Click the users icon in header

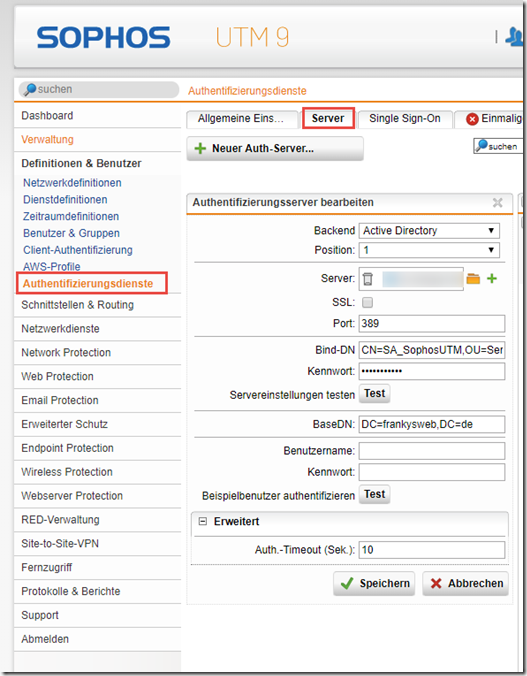pos(514,37)
